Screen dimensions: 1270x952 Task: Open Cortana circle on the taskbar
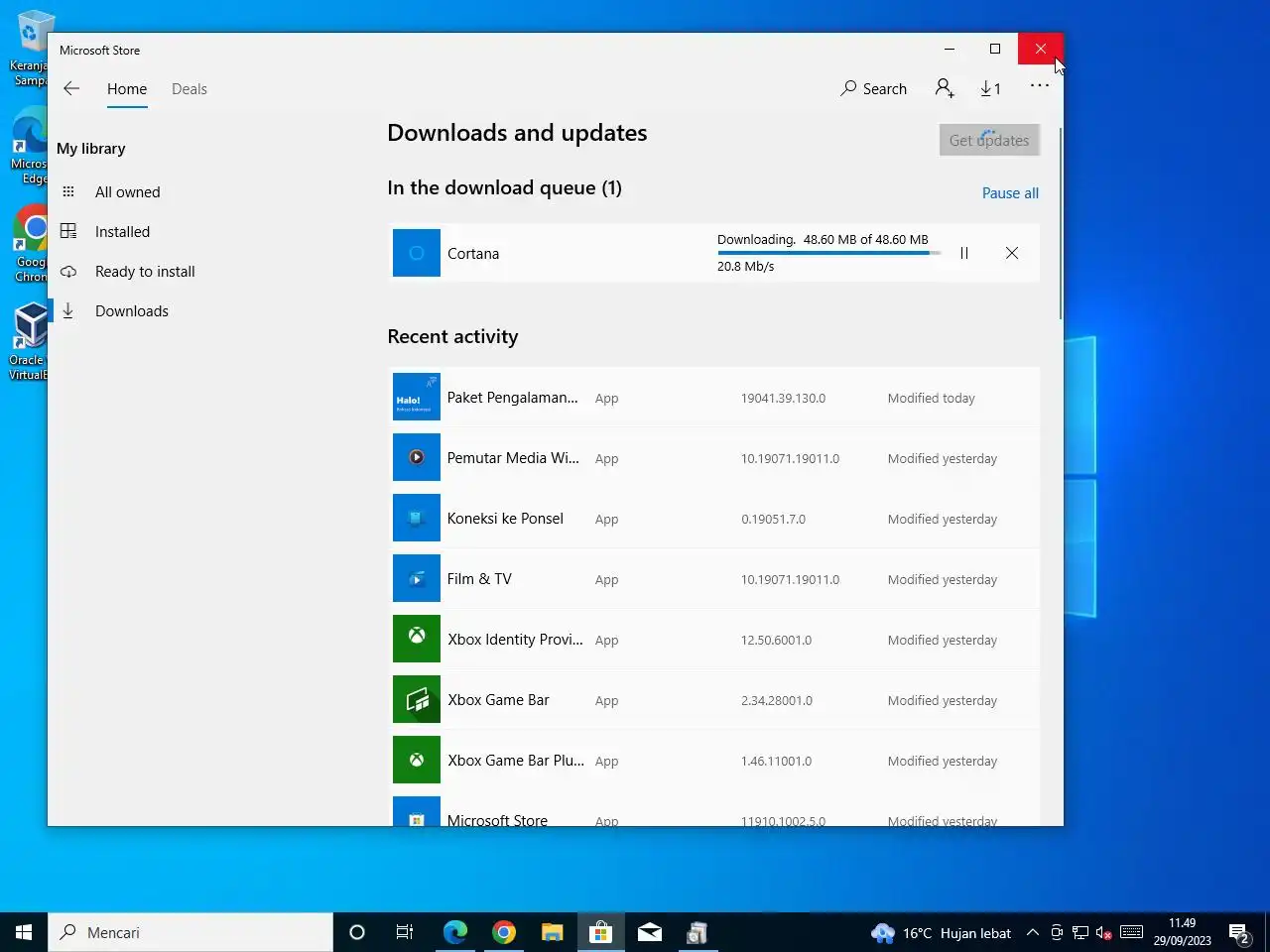pyautogui.click(x=357, y=932)
